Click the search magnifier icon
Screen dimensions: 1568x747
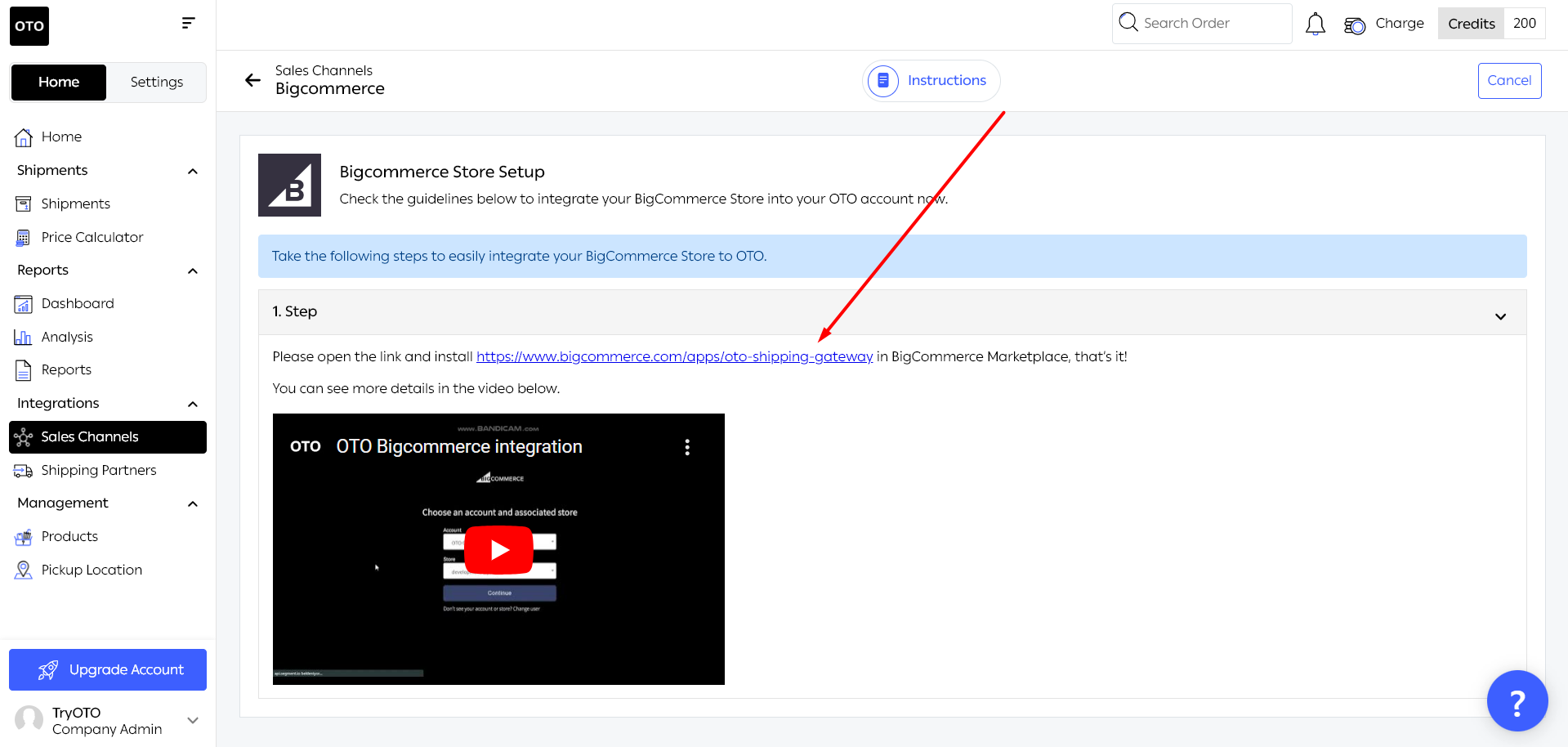click(1128, 22)
